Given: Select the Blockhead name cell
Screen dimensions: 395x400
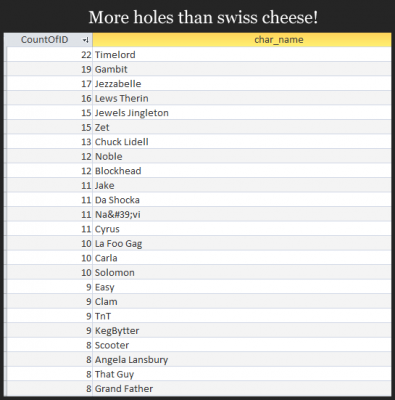Looking at the screenshot, I should [242, 171].
